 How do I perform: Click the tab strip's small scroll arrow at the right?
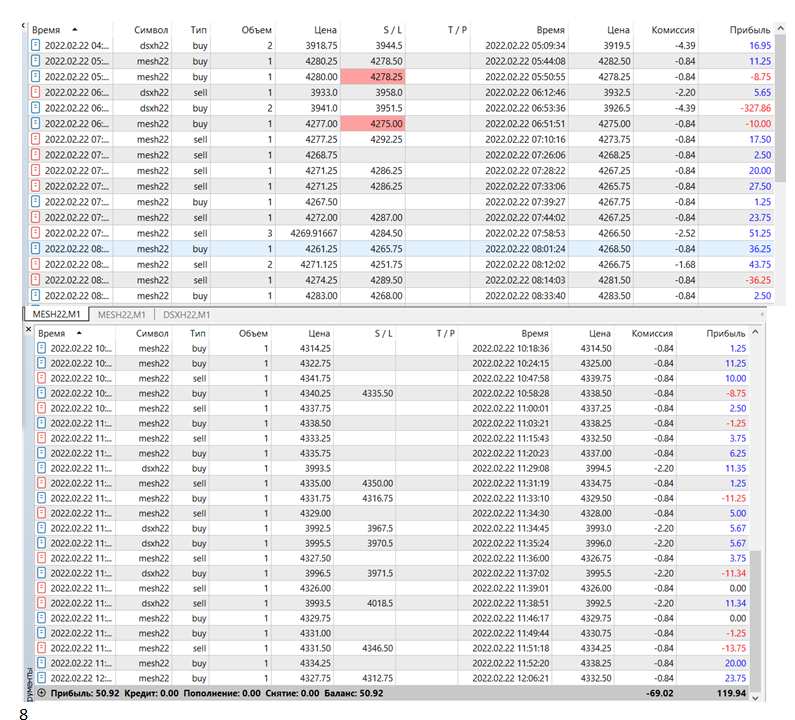tap(762, 315)
